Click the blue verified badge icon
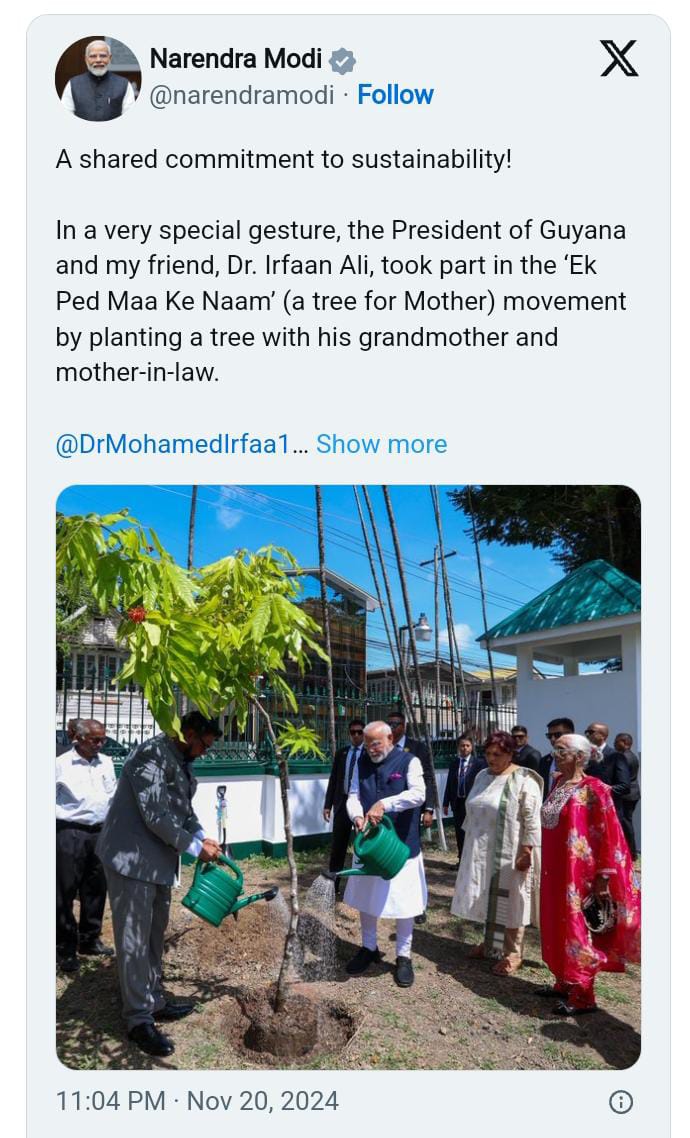The width and height of the screenshot is (690, 1138). point(343,60)
